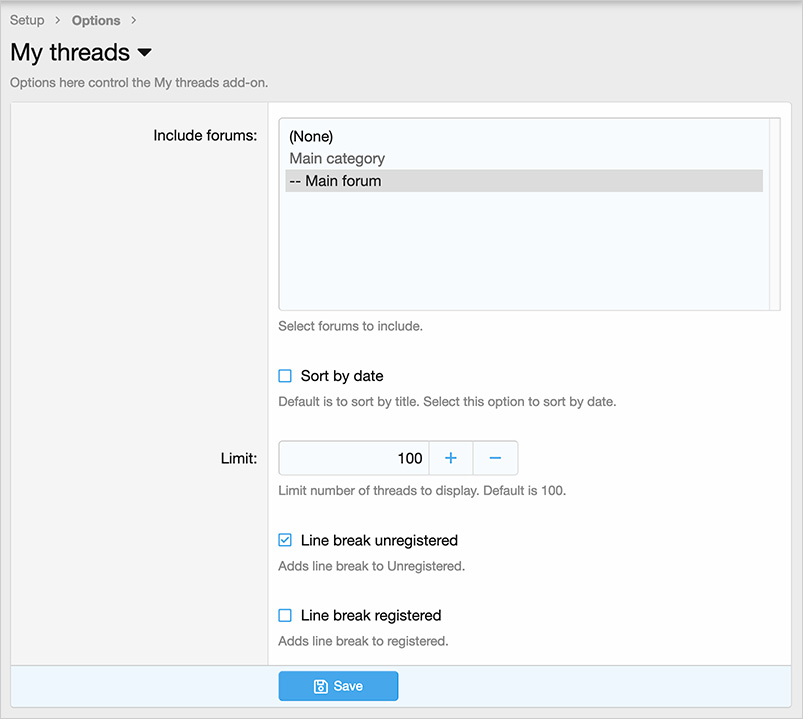Enable the Sort by date checkbox
Image resolution: width=803 pixels, height=719 pixels.
click(285, 376)
